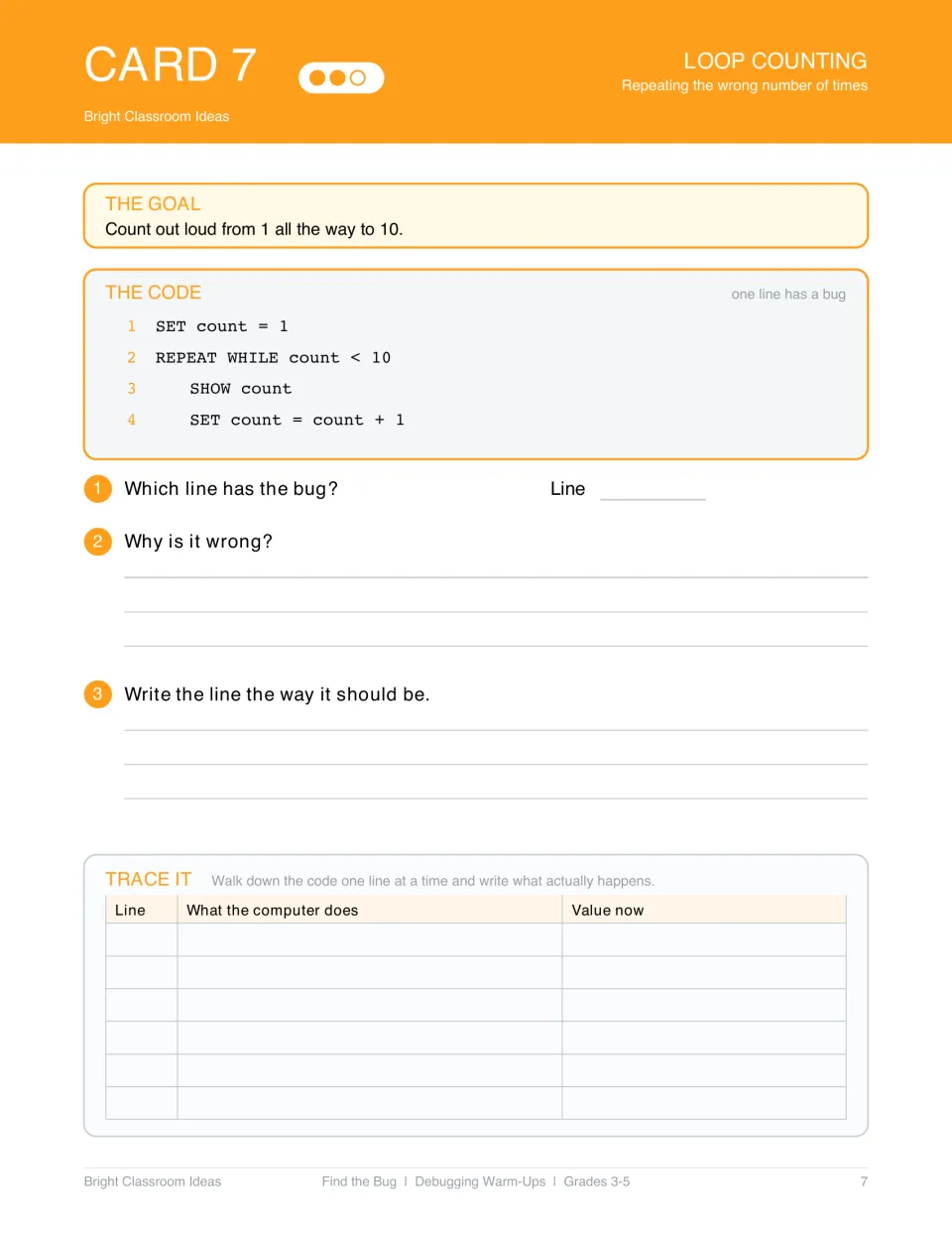Click the three-dot difficulty indicator pill
The width and height of the screenshot is (952, 1233).
point(341,77)
